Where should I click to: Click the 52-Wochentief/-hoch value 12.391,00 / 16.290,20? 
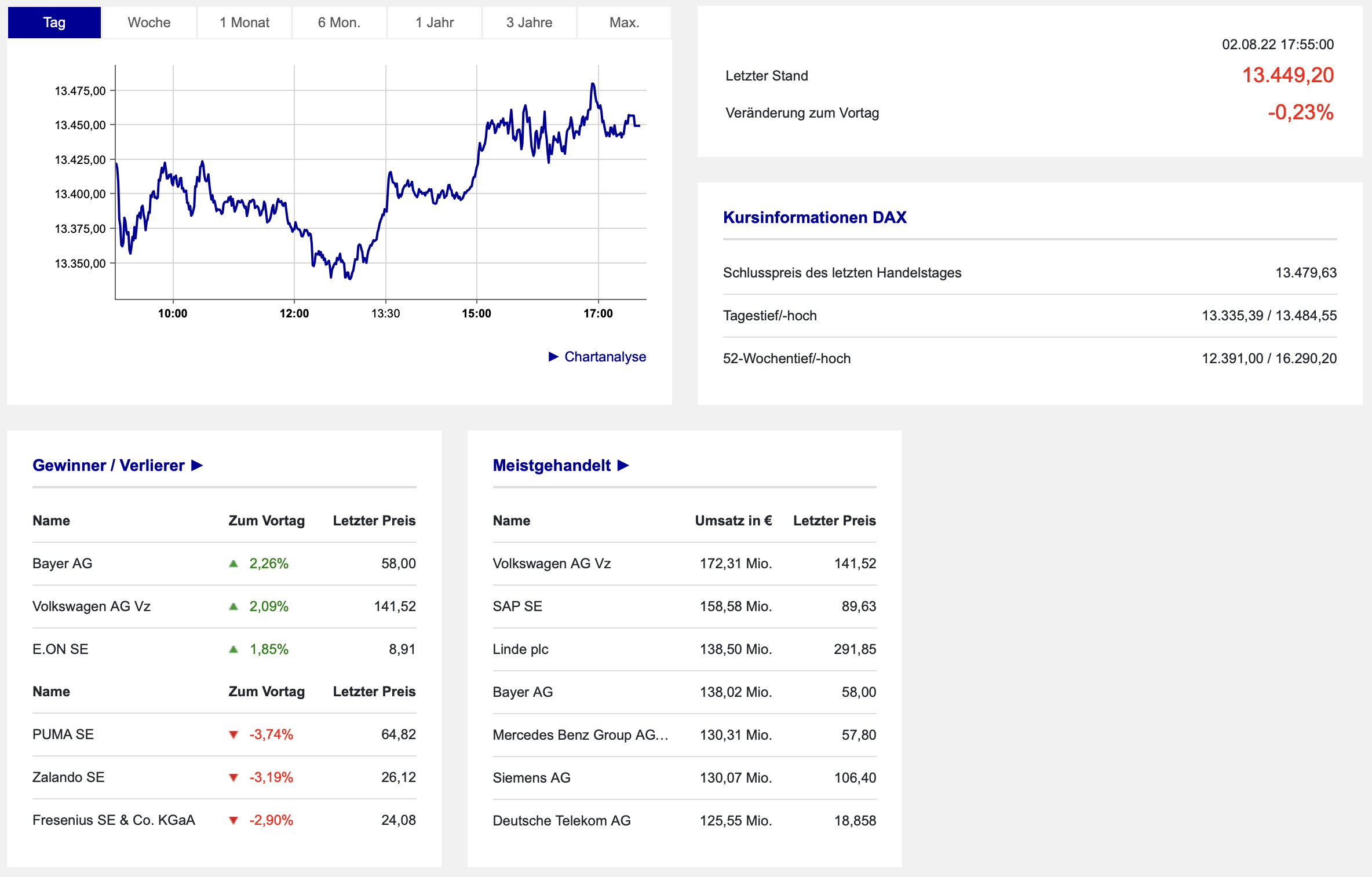pyautogui.click(x=1269, y=359)
